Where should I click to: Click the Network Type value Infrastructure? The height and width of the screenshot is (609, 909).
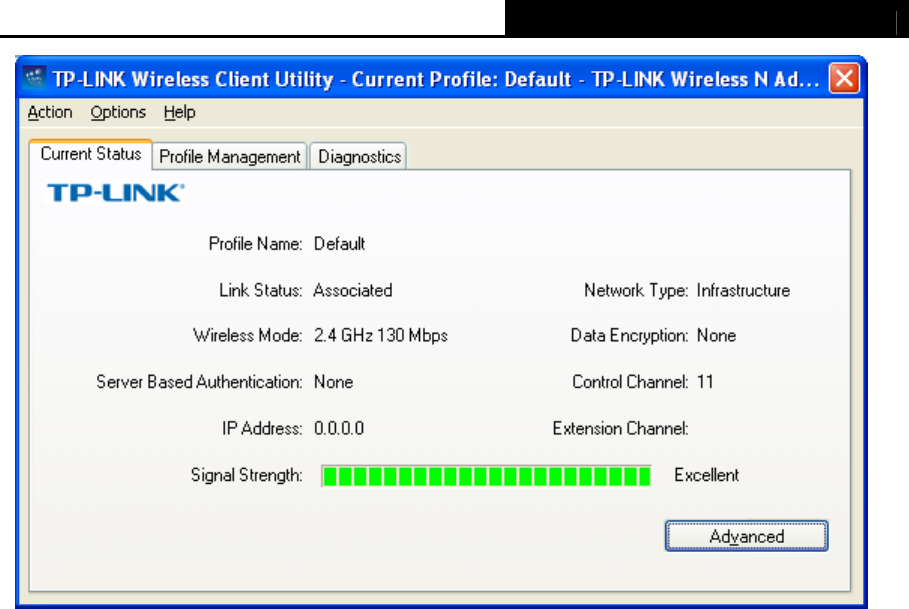[x=743, y=290]
